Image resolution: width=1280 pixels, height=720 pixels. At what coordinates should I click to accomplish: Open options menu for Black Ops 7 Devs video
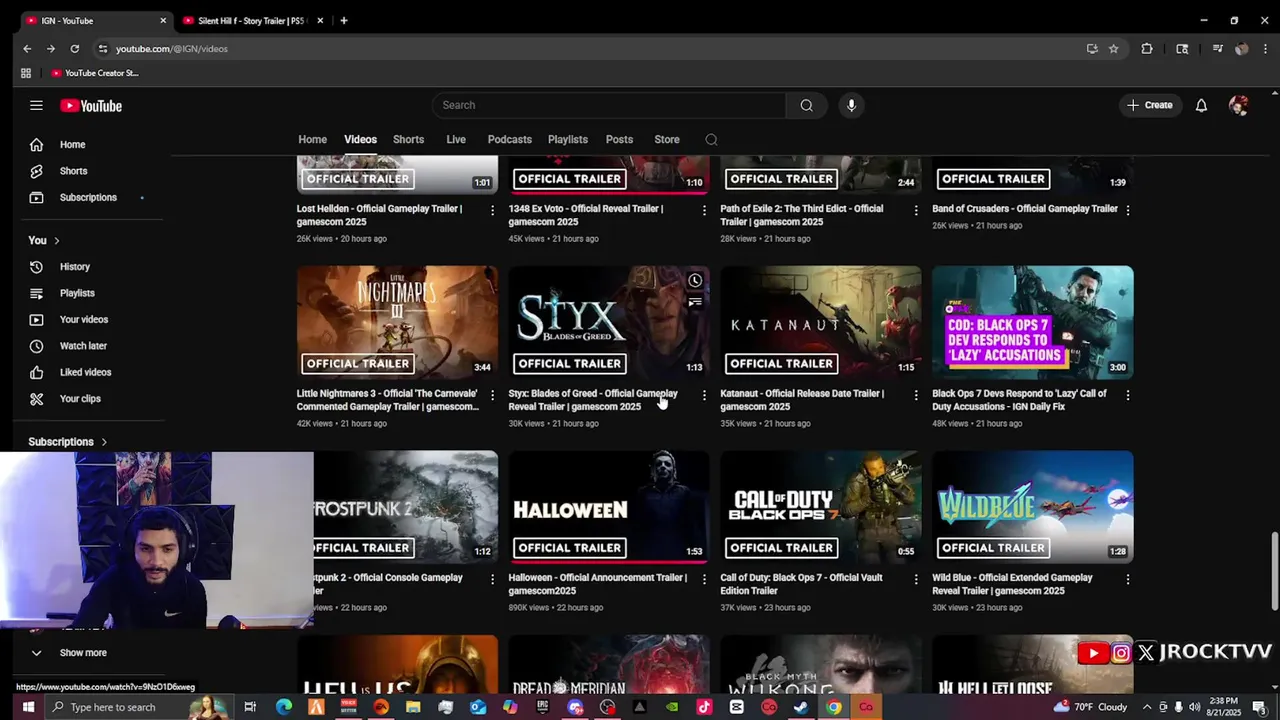(x=1128, y=395)
